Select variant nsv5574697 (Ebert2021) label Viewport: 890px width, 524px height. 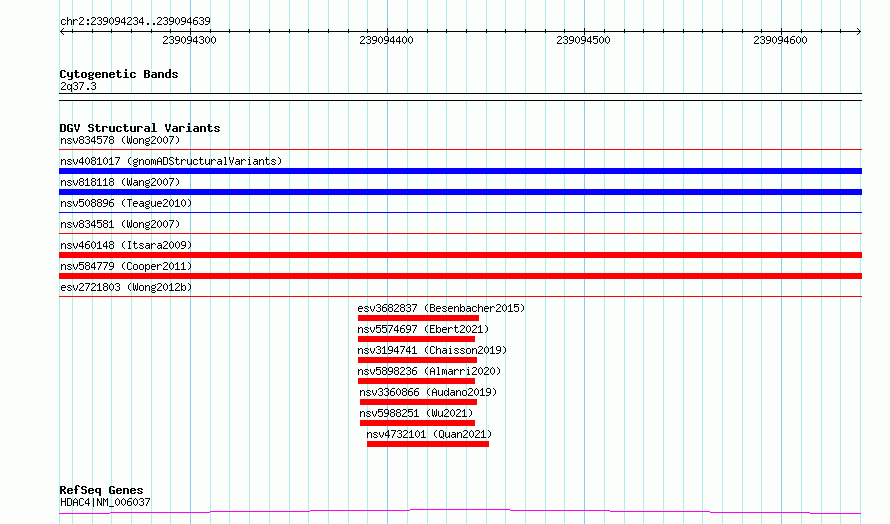point(423,329)
